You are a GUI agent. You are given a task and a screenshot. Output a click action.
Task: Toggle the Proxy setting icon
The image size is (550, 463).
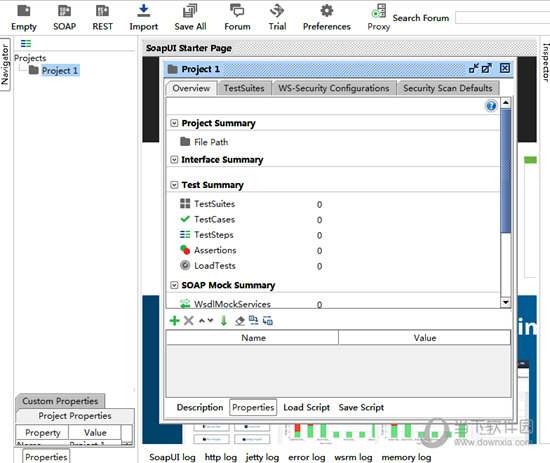tap(379, 11)
